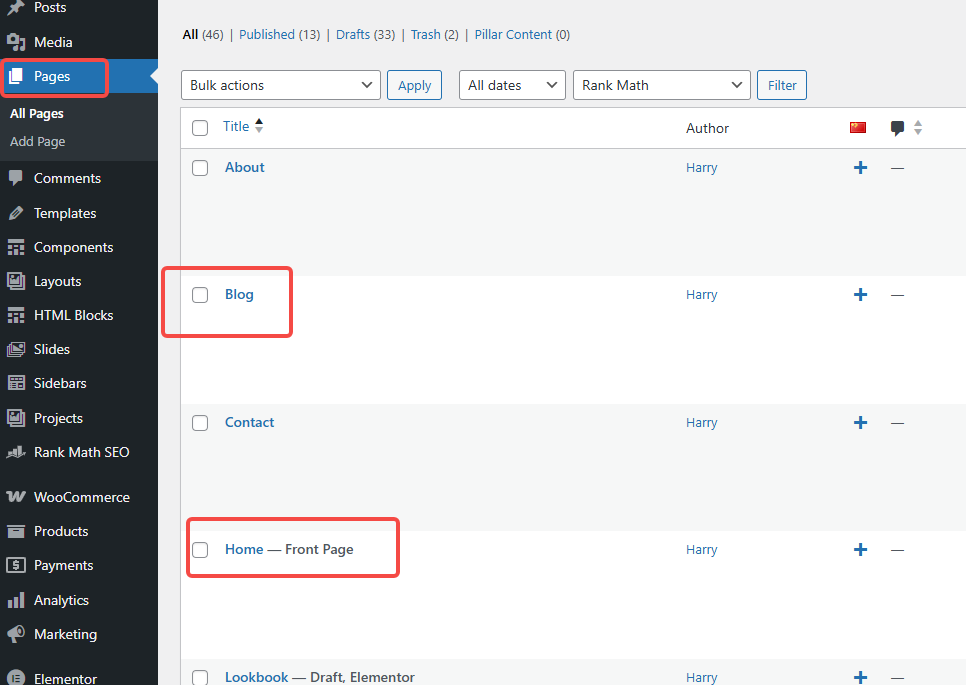This screenshot has height=685, width=966.
Task: Check the Lookbook page checkbox
Action: 200,678
